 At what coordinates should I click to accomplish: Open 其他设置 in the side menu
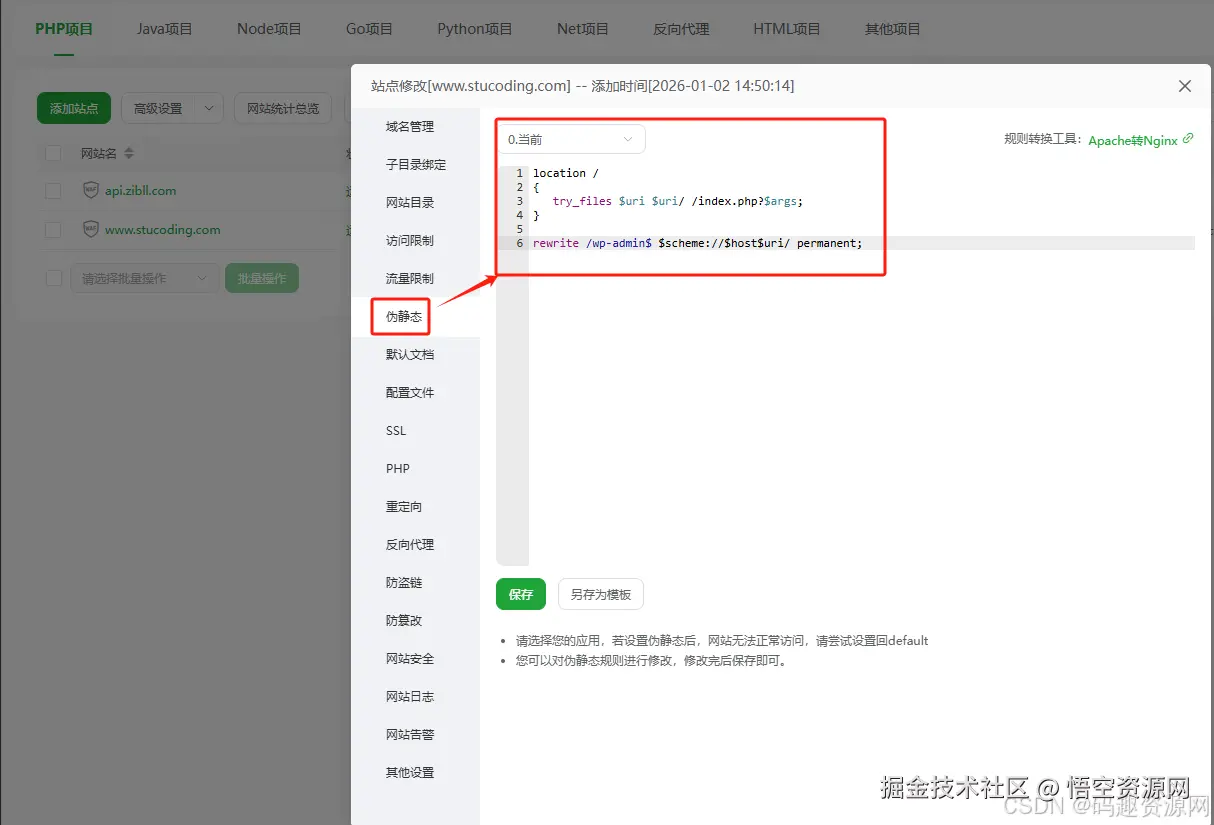(410, 773)
